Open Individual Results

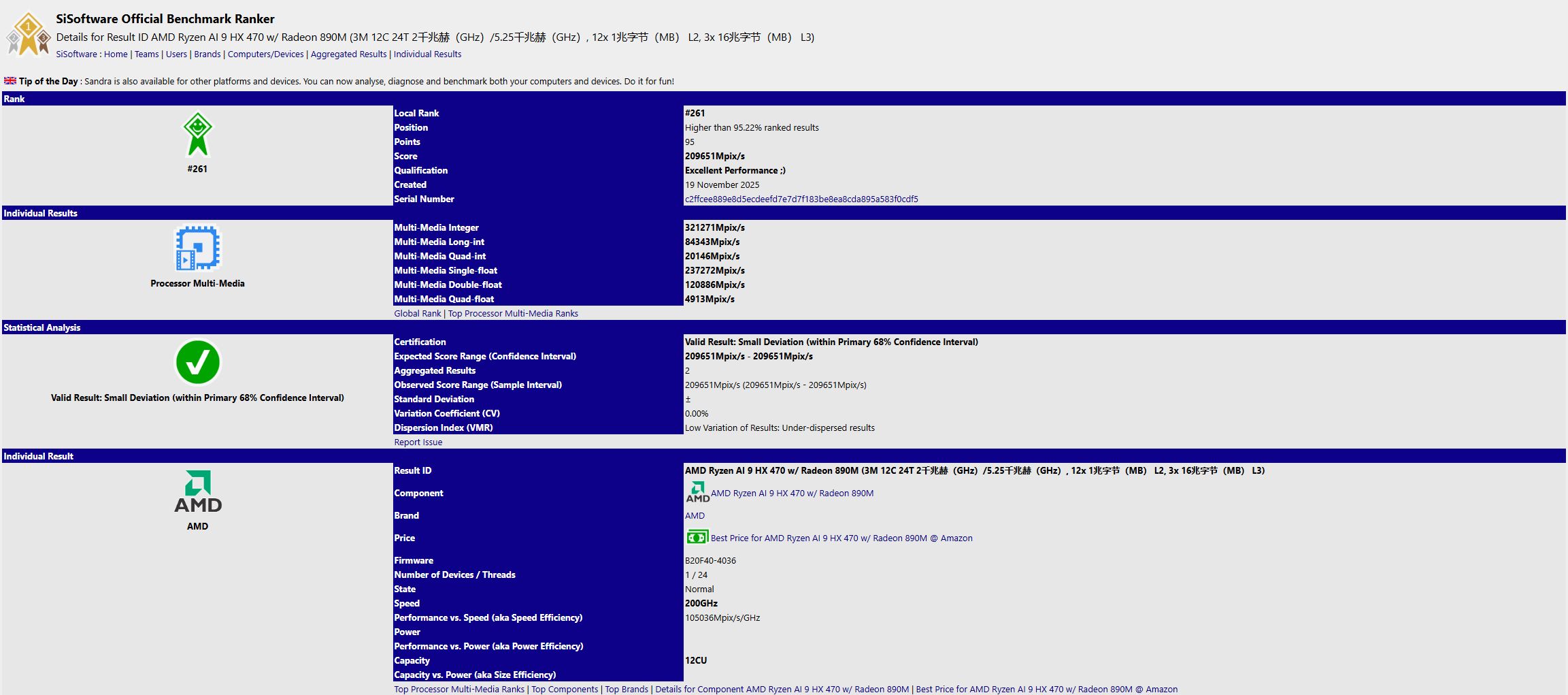(427, 54)
